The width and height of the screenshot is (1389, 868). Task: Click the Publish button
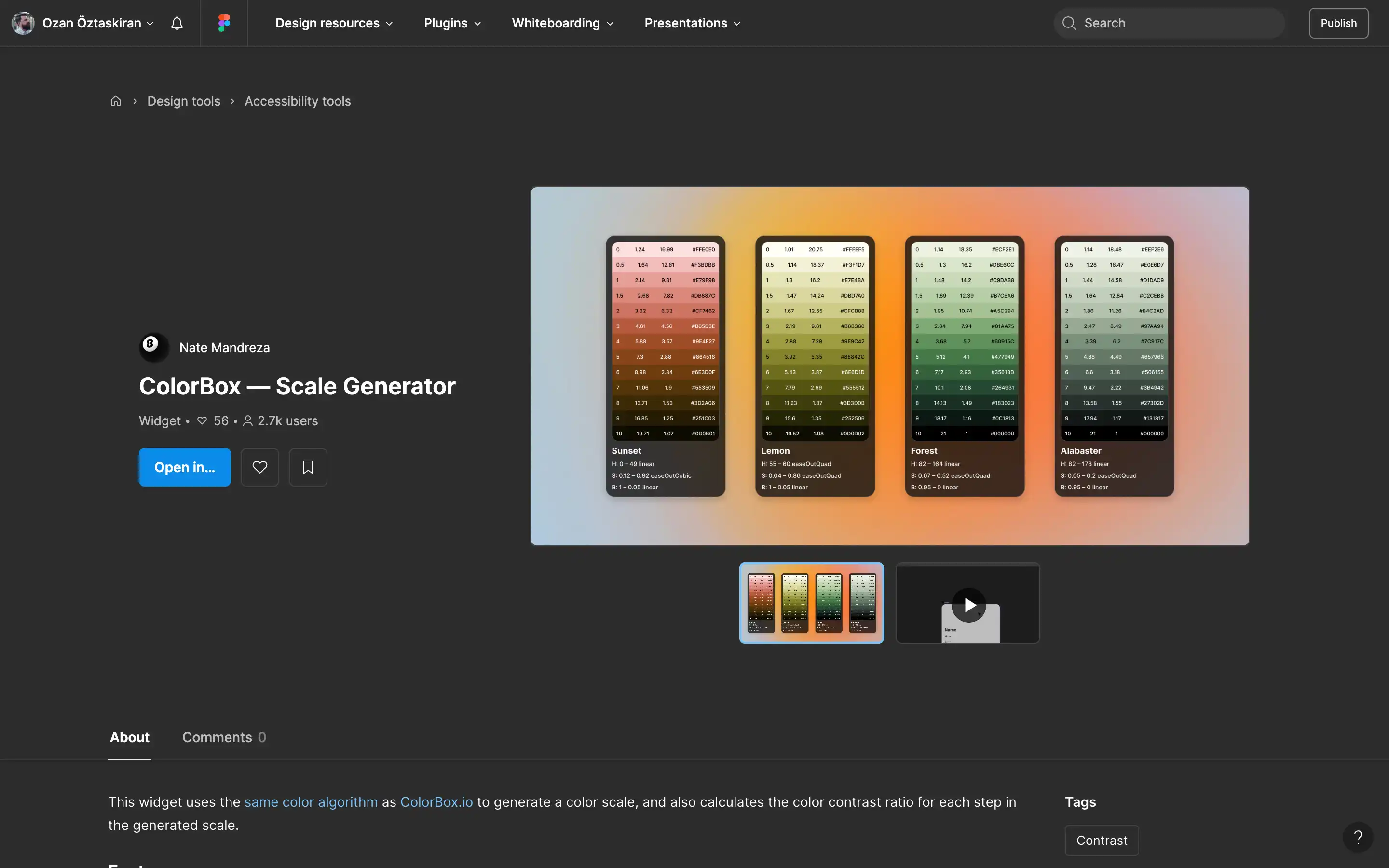click(1338, 23)
